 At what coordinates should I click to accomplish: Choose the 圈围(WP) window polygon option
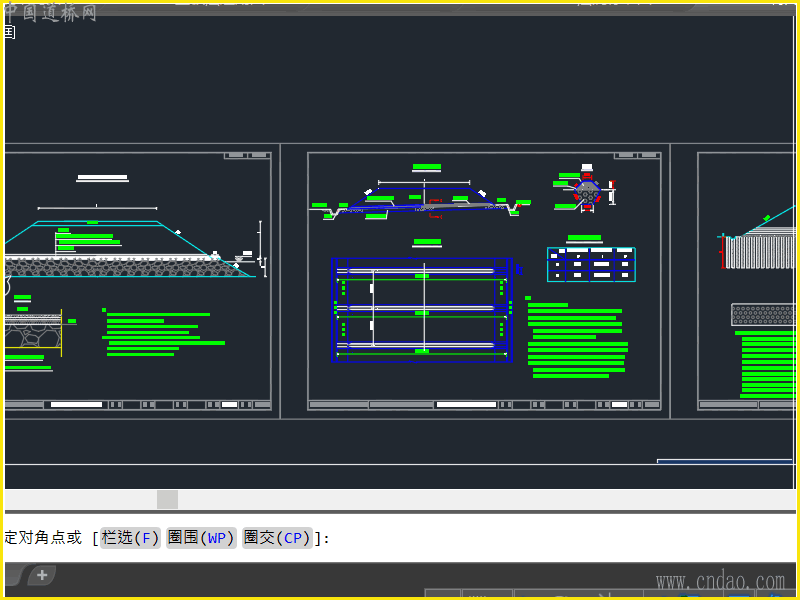coord(201,538)
